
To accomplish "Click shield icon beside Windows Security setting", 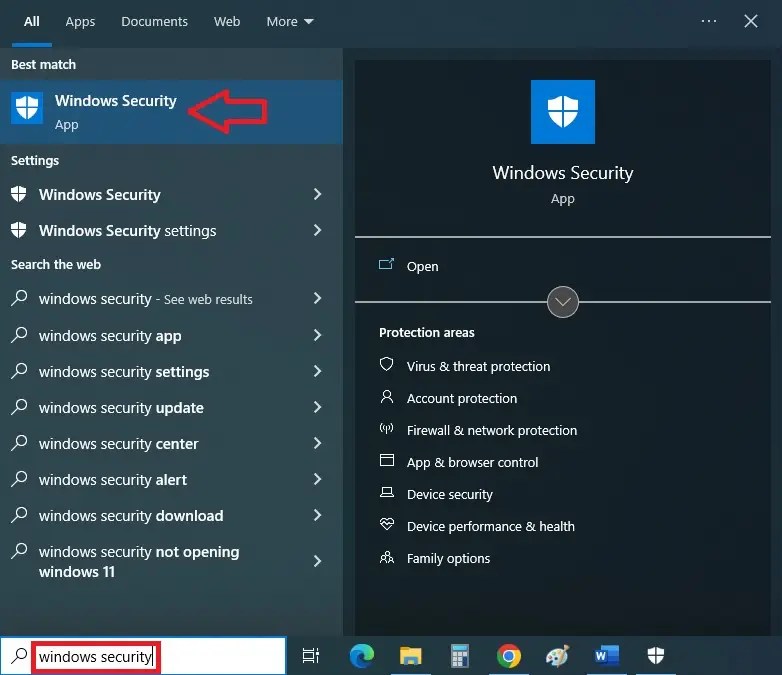I will click(19, 194).
